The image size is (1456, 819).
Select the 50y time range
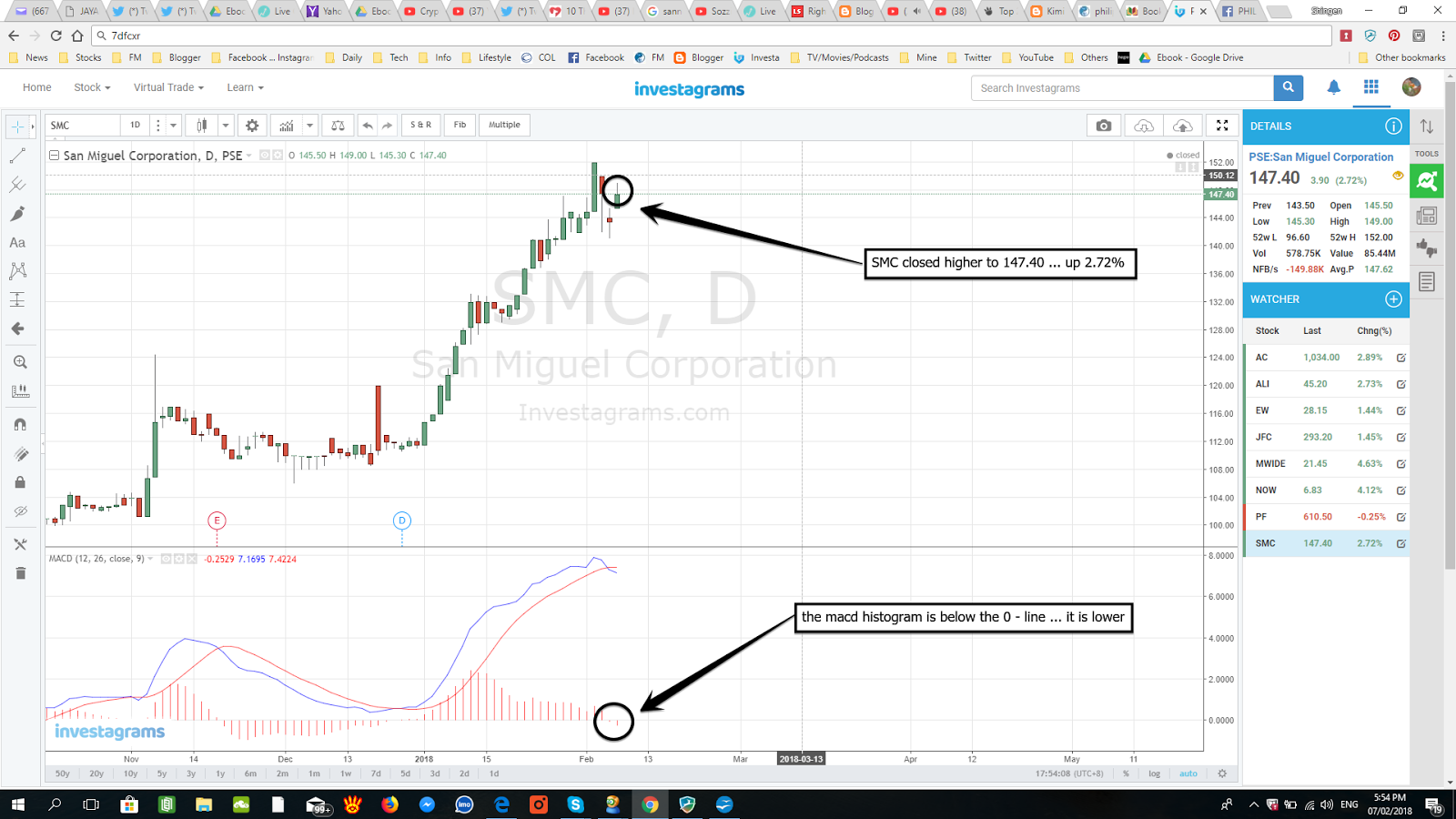click(62, 773)
